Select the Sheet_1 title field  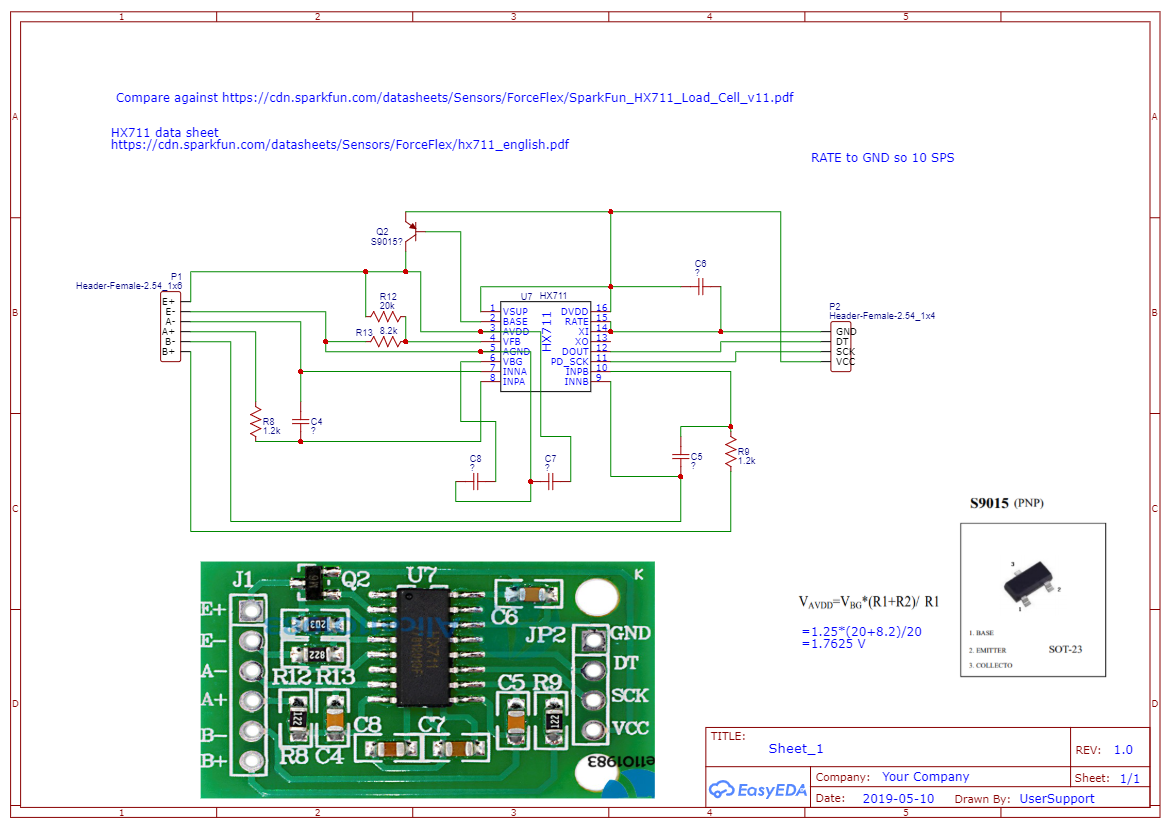click(795, 748)
